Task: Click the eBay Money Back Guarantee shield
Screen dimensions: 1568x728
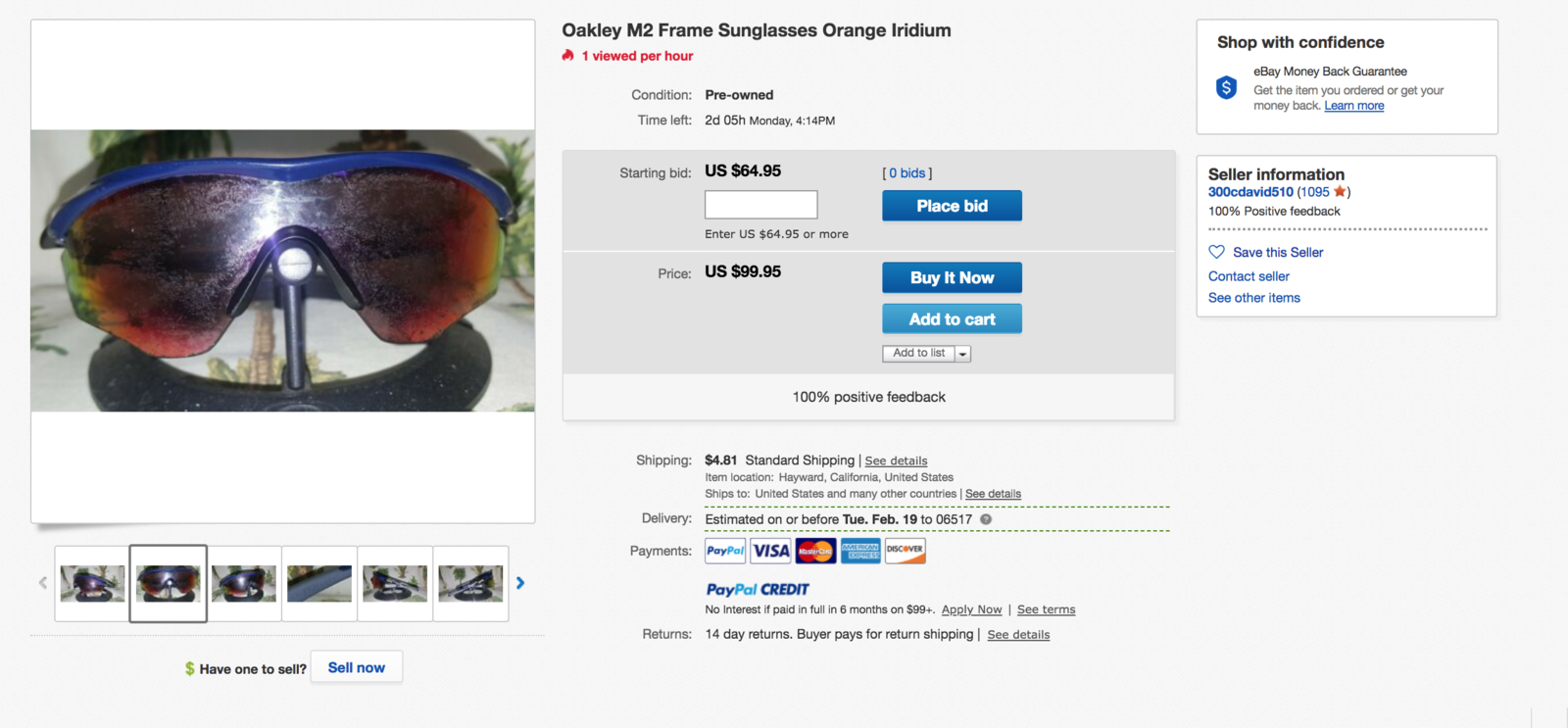Action: tap(1226, 88)
